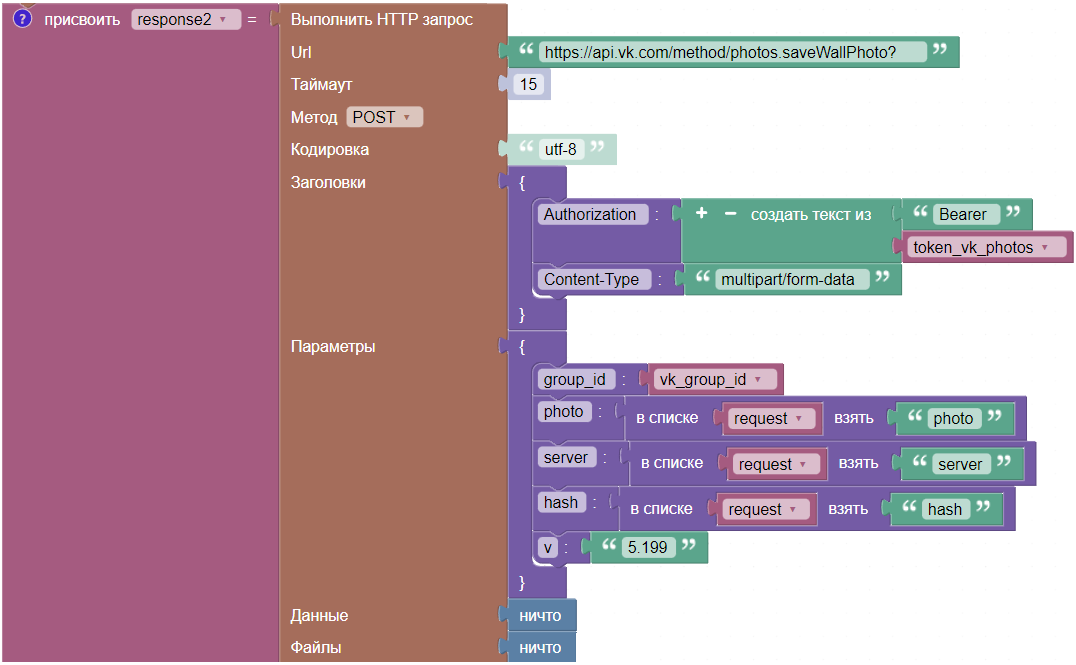Edit the photo parameter key

(564, 412)
